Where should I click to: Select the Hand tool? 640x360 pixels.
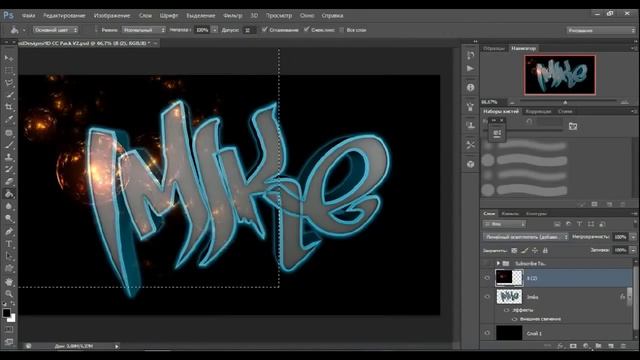pos(9,282)
